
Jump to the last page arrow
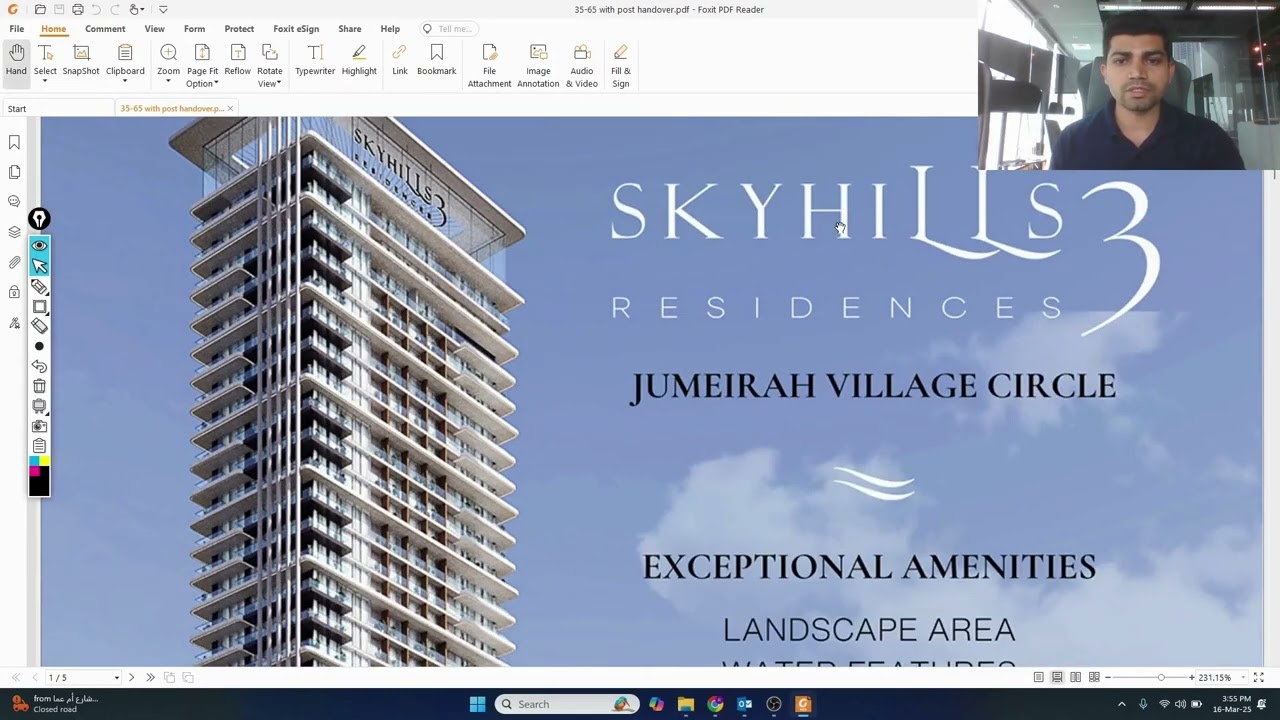[150, 677]
